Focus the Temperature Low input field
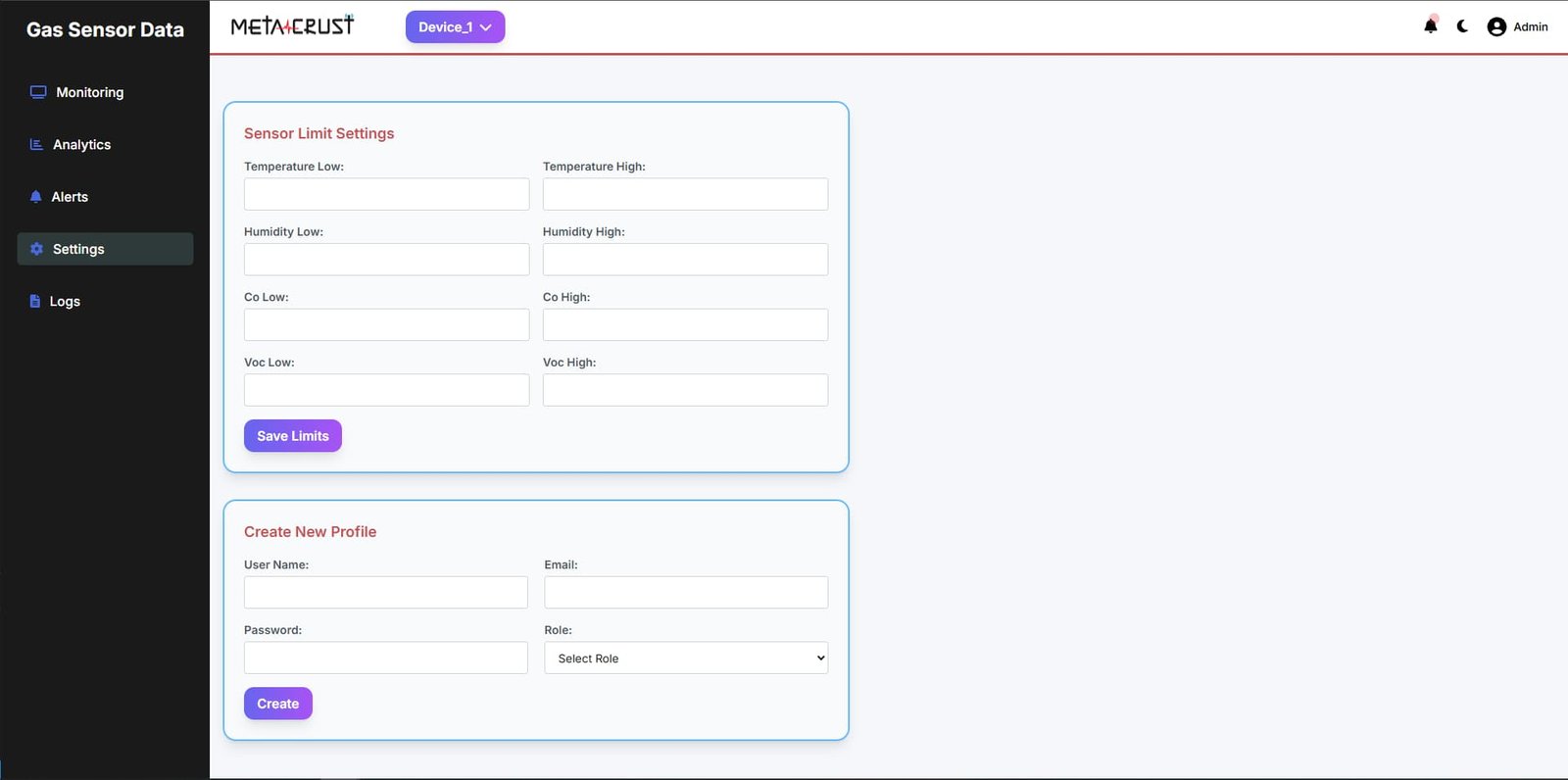Viewport: 1568px width, 780px height. tap(386, 194)
